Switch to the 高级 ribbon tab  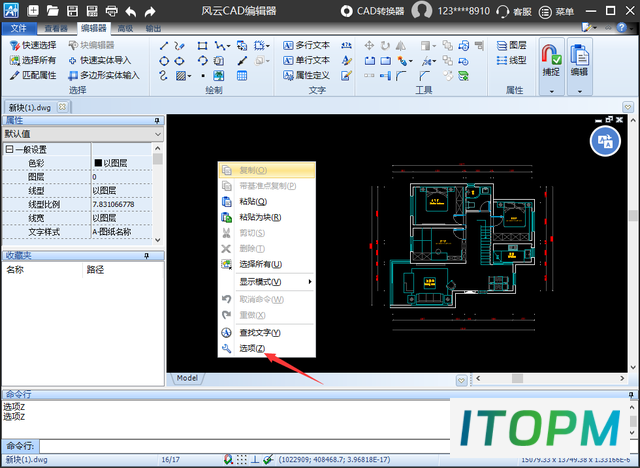point(125,28)
